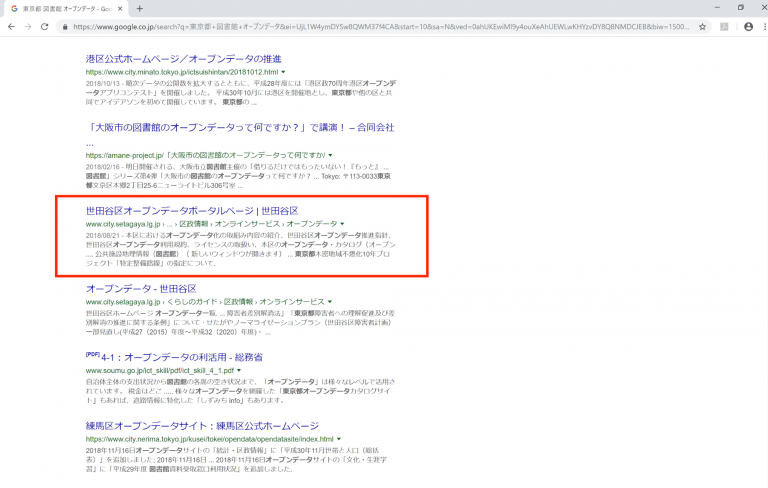This screenshot has width=768, height=488.
Task: Click the 2018/02/16 snippet under 大阪市 result
Action: (x=238, y=176)
